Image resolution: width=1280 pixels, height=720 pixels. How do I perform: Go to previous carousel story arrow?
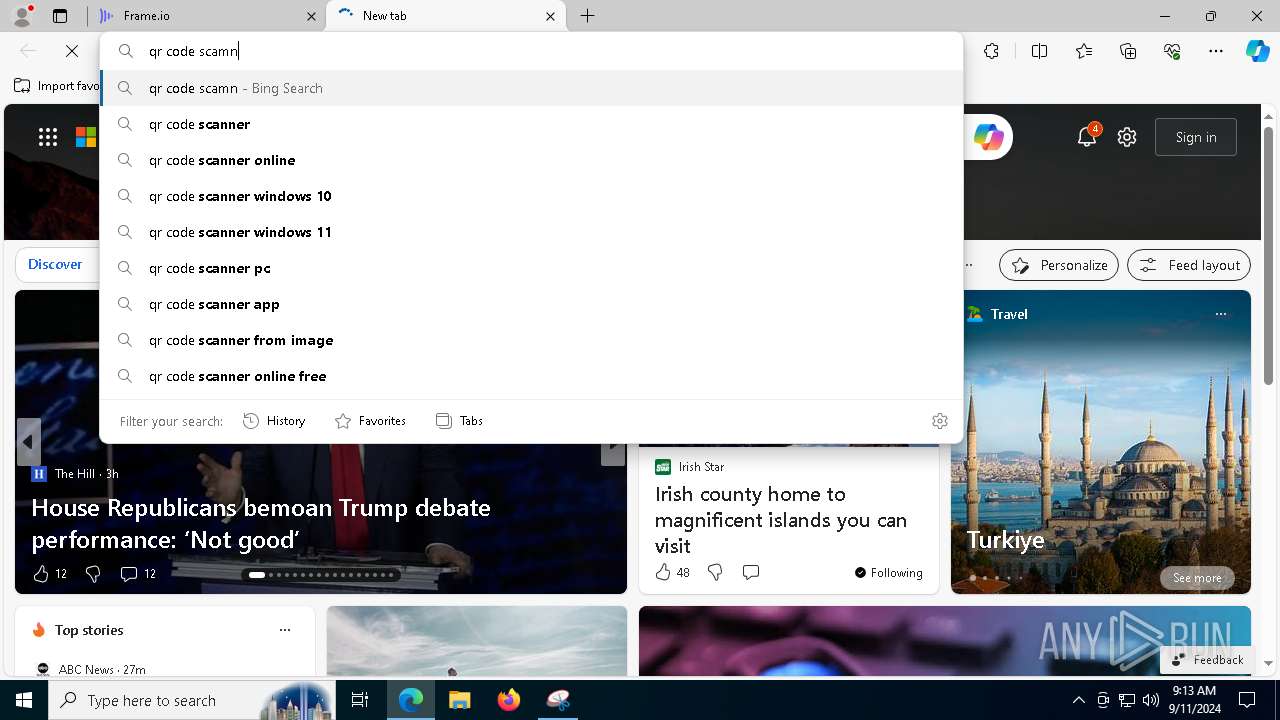pos(28,442)
